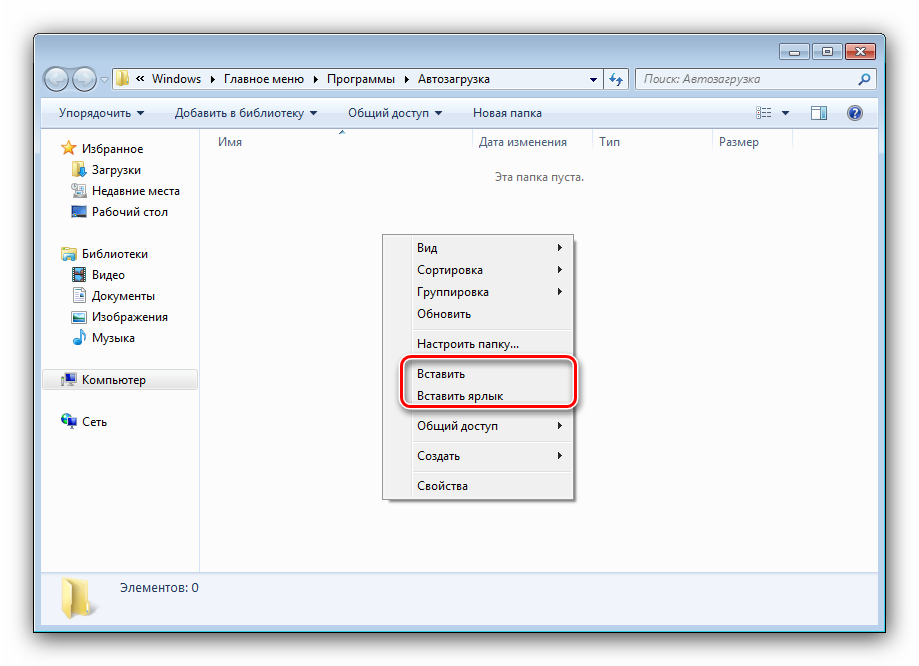919x666 pixels.
Task: Select Вставить ярлык in context menu
Action: (x=460, y=396)
